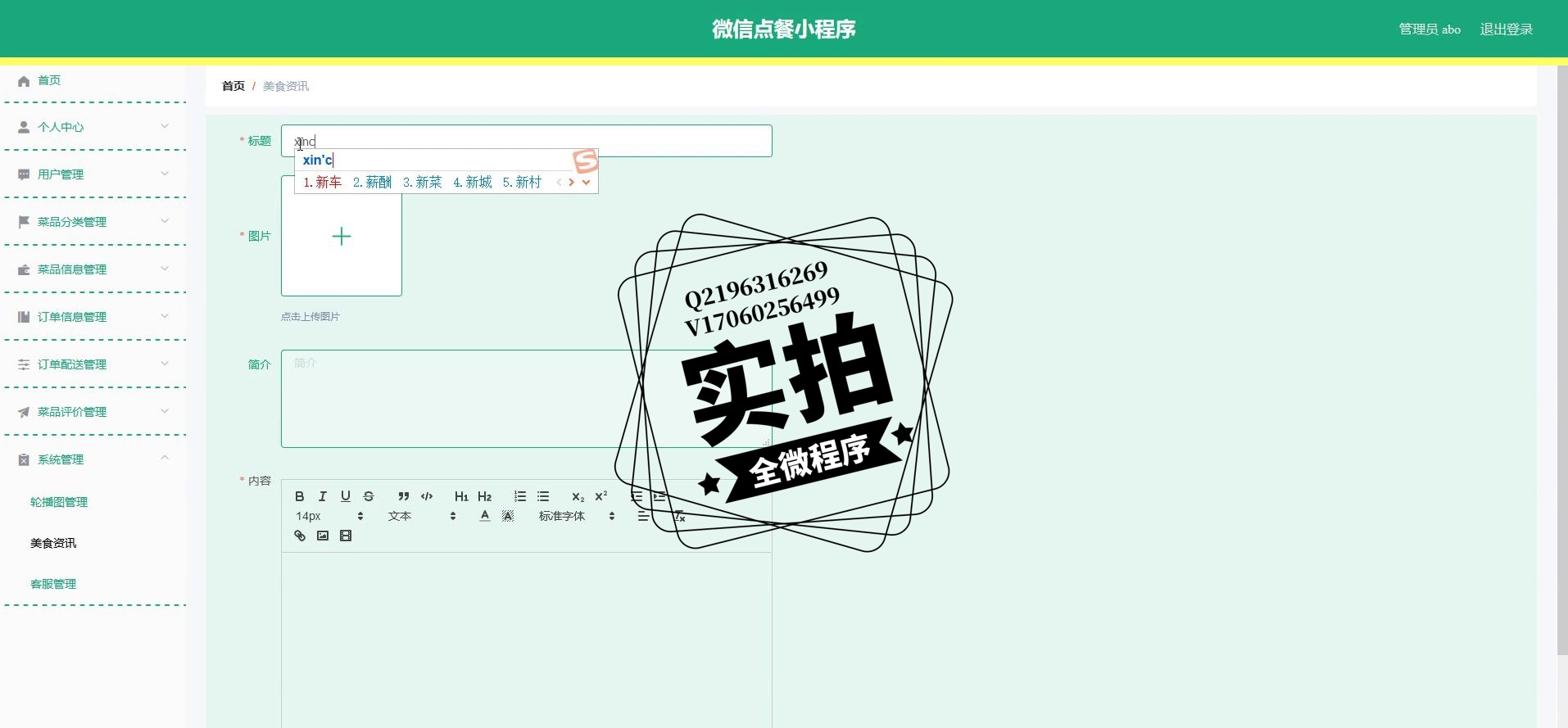Expand the 订单配送管理 menu

(95, 364)
